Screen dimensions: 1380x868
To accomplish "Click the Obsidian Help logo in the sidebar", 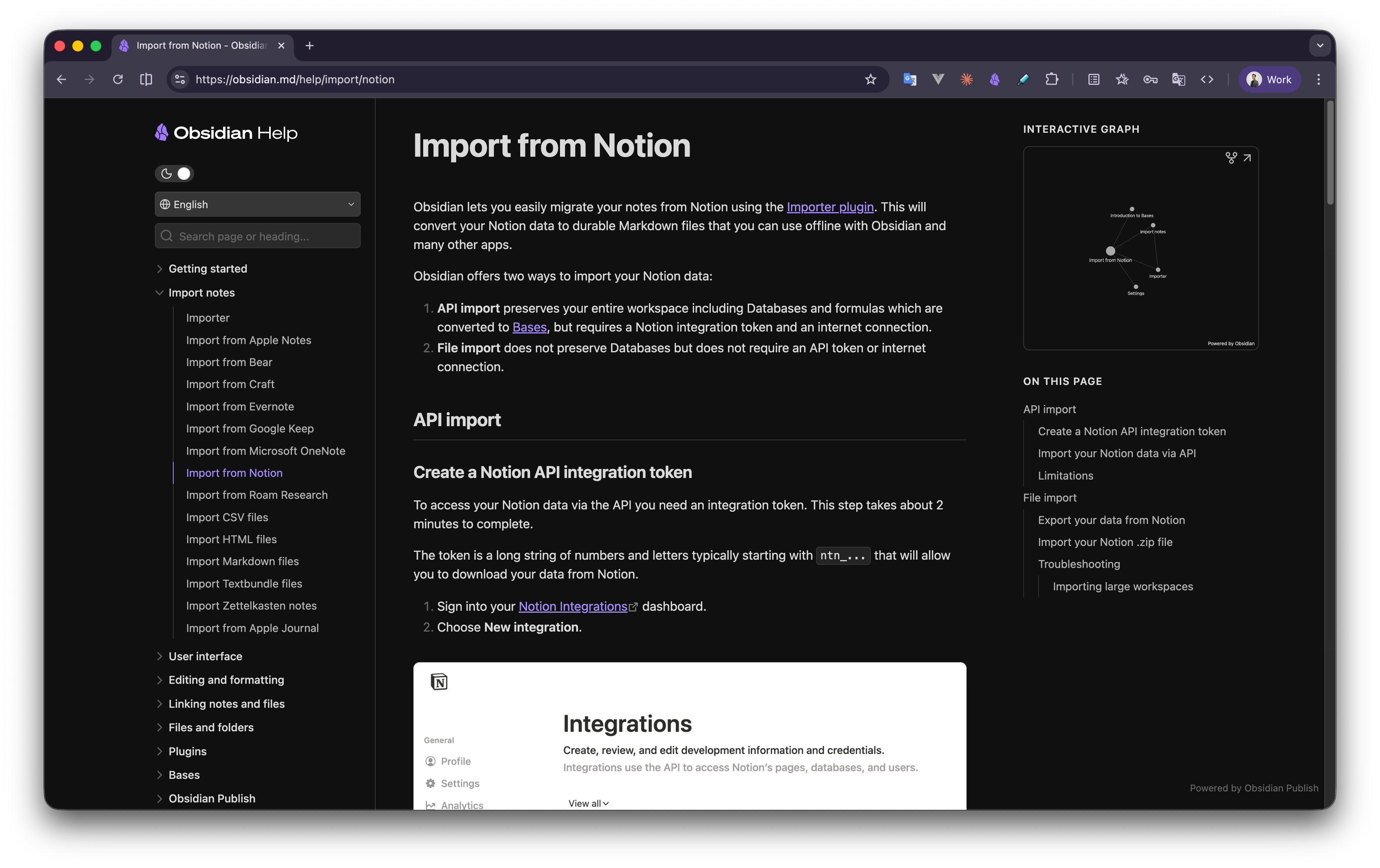I will coord(225,132).
